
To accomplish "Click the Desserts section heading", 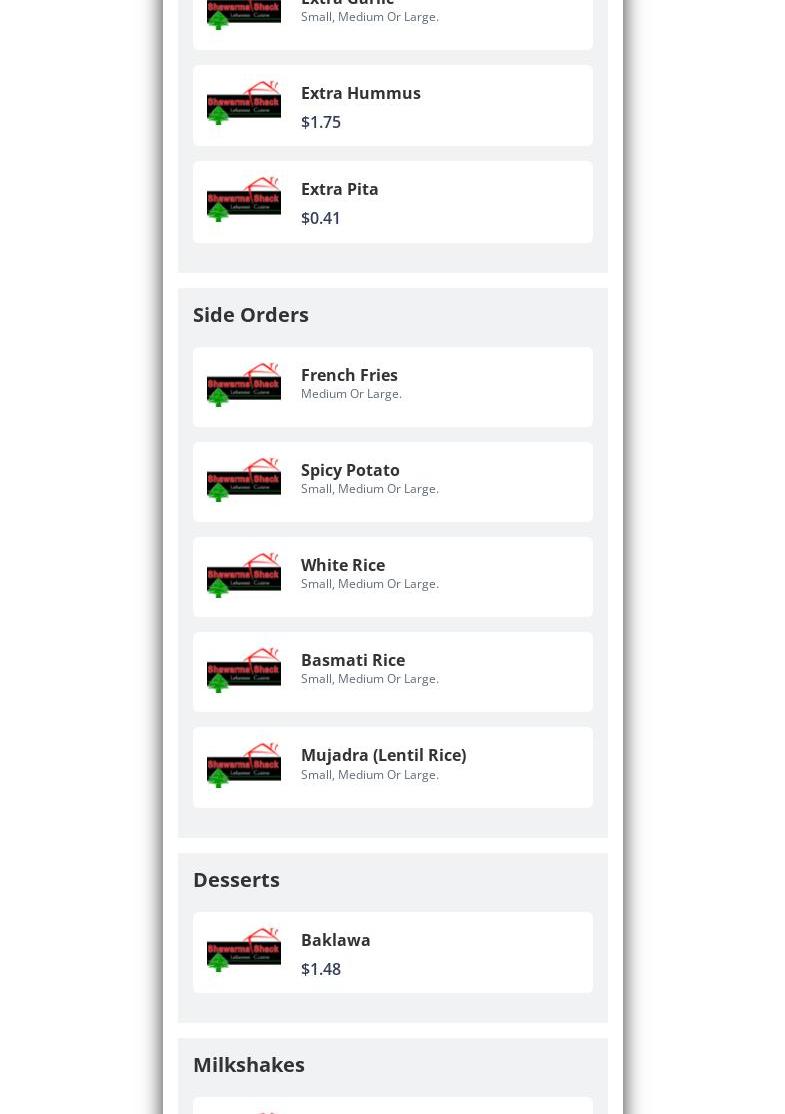I will (236, 879).
